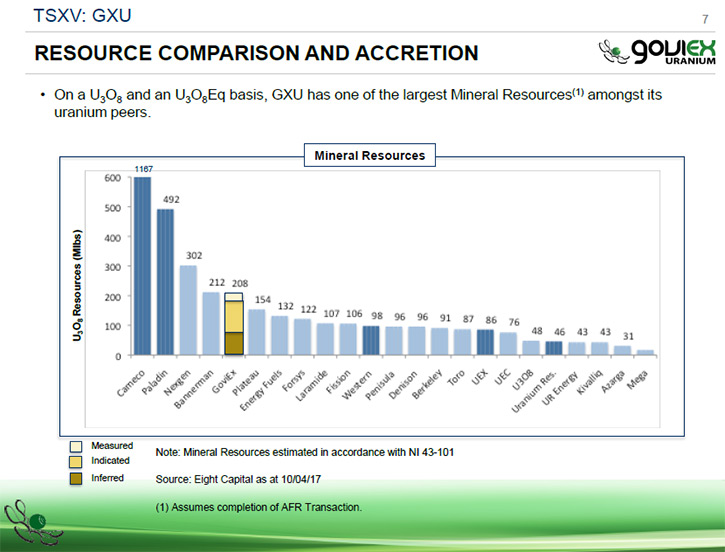This screenshot has width=725, height=552.
Task: Click the value label 132 for Energy Fuels
Action: tap(286, 306)
